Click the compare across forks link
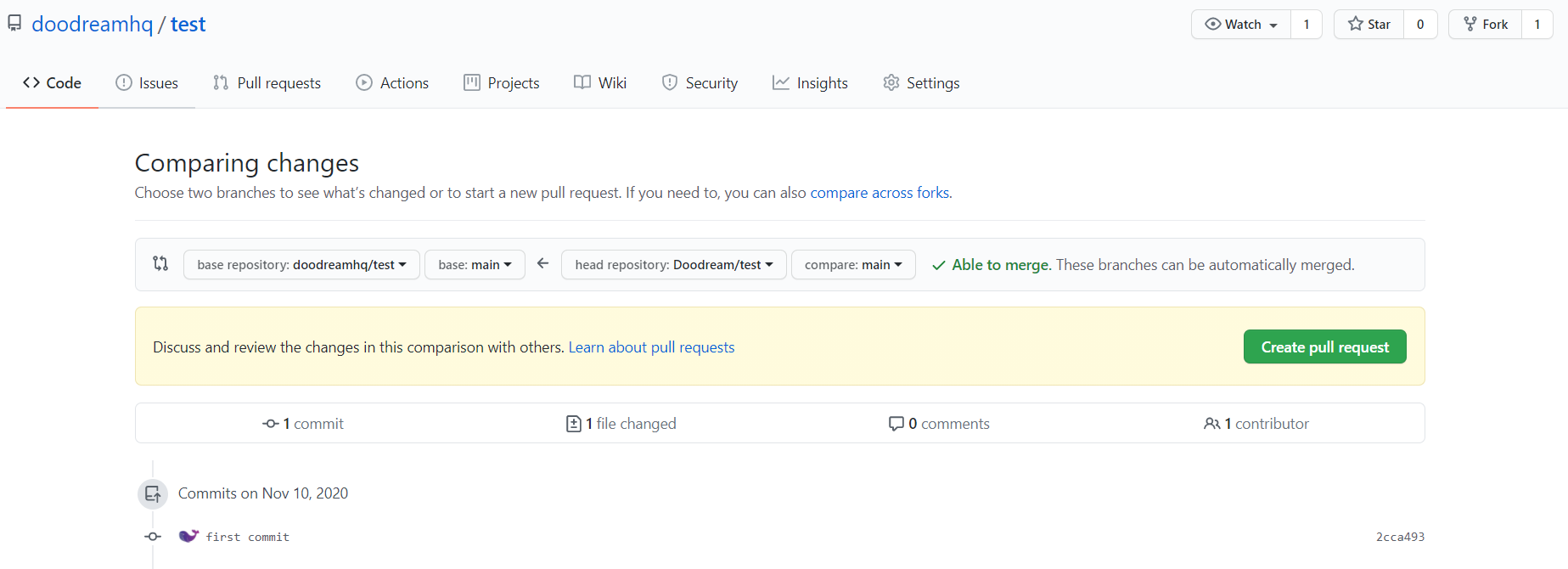This screenshot has height=569, width=1568. pyautogui.click(x=881, y=193)
